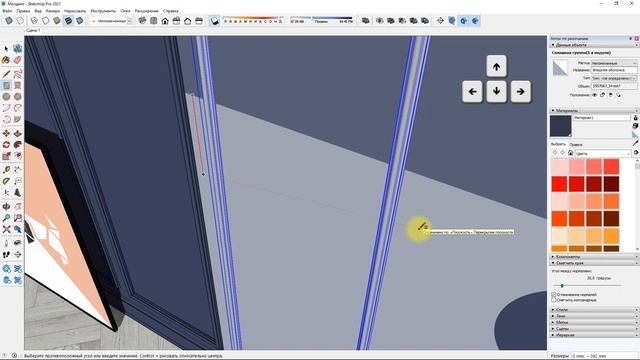The width and height of the screenshot is (640, 360).
Task: Select the Scale tool
Action: click(6, 156)
